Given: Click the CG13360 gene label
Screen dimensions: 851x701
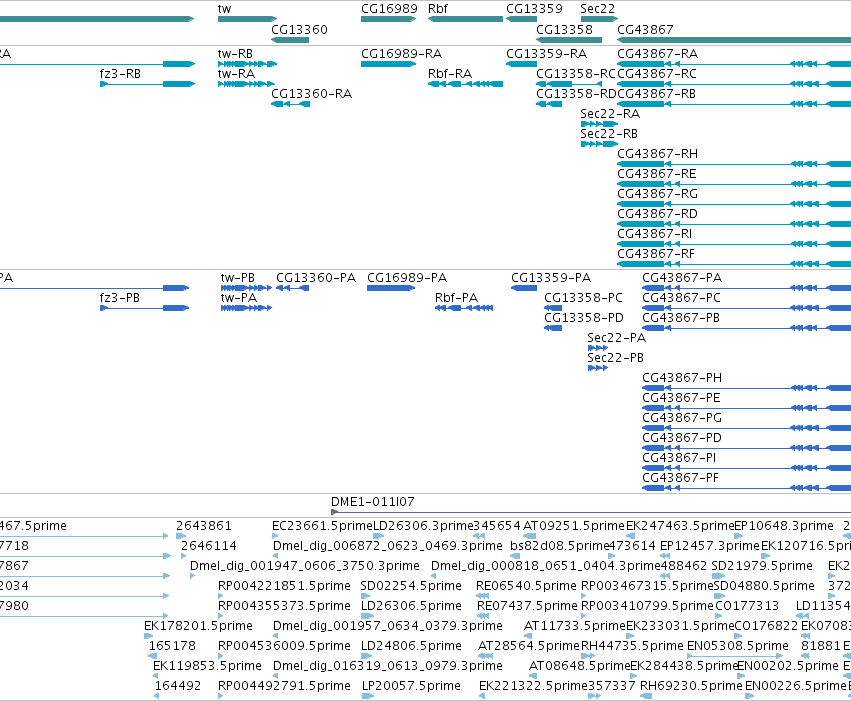Looking at the screenshot, I should tap(300, 29).
